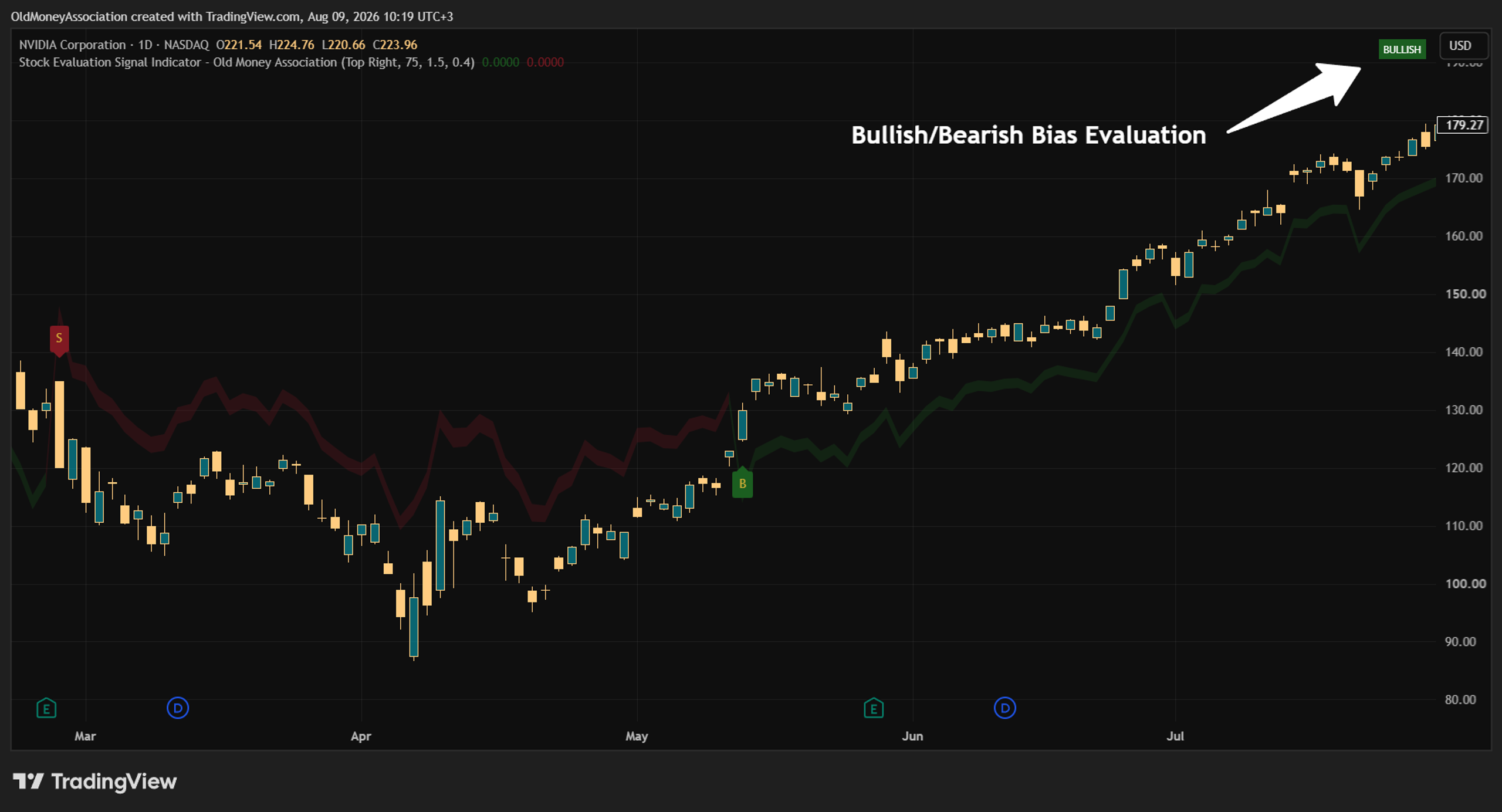Click the 80.00 price axis label
This screenshot has height=812, width=1502.
click(1460, 699)
